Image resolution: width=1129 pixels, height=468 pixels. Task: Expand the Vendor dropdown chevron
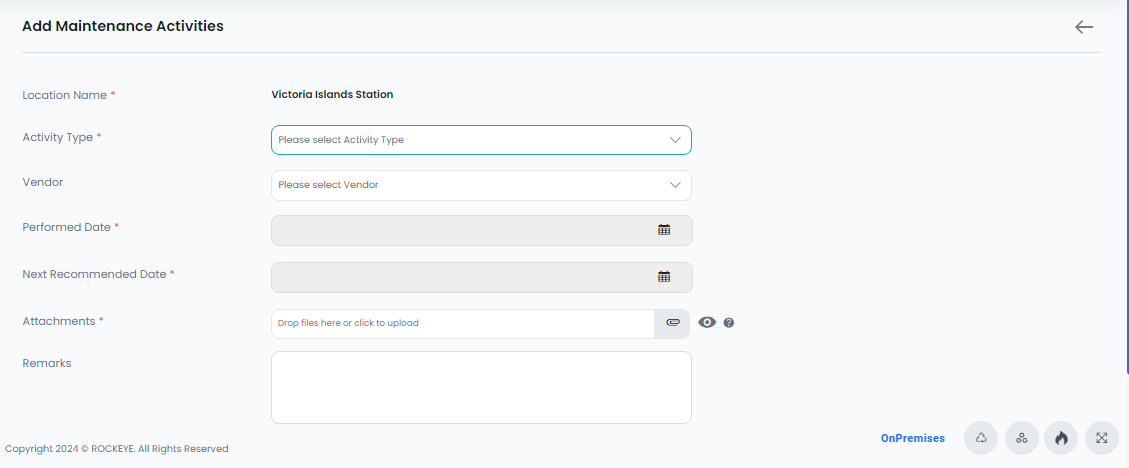point(675,185)
